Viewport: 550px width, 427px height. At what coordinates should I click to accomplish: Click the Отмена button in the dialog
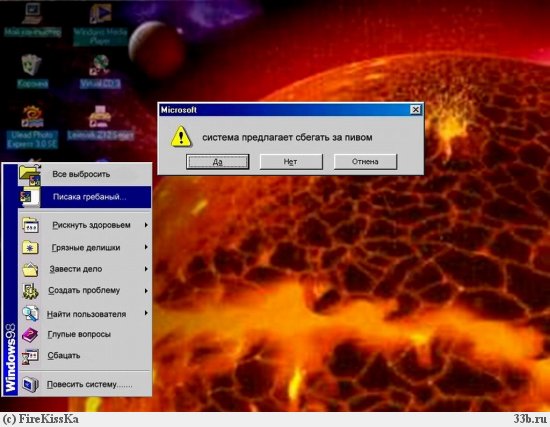point(365,162)
